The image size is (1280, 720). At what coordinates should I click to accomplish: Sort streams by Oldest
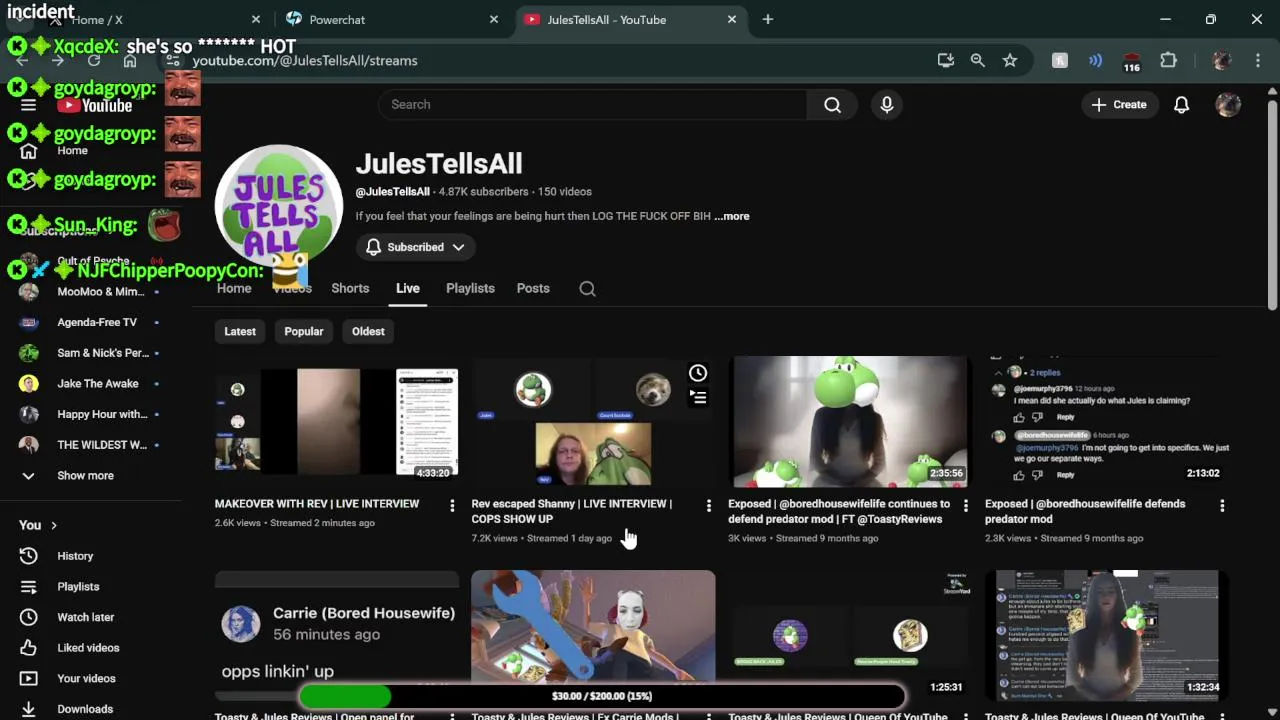click(x=368, y=331)
